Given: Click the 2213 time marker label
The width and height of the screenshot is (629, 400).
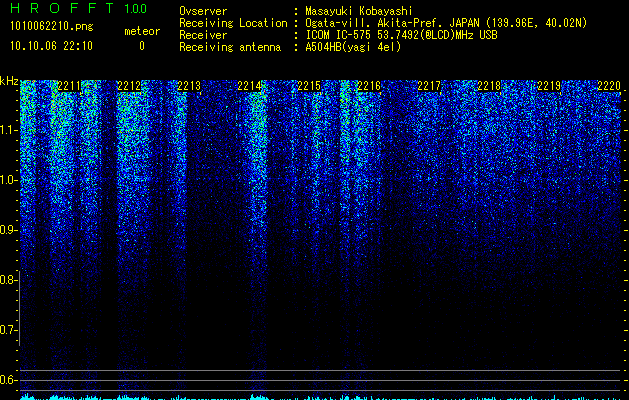Looking at the screenshot, I should tap(189, 86).
